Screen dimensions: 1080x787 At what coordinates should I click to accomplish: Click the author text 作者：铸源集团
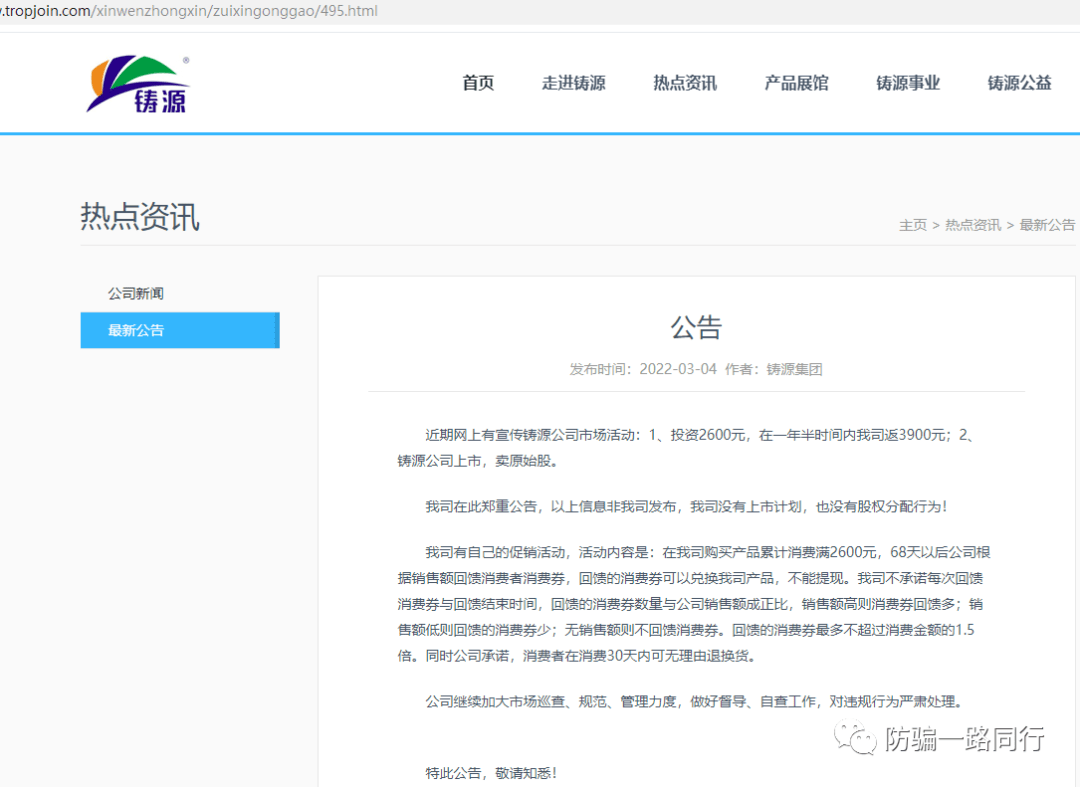pos(773,369)
